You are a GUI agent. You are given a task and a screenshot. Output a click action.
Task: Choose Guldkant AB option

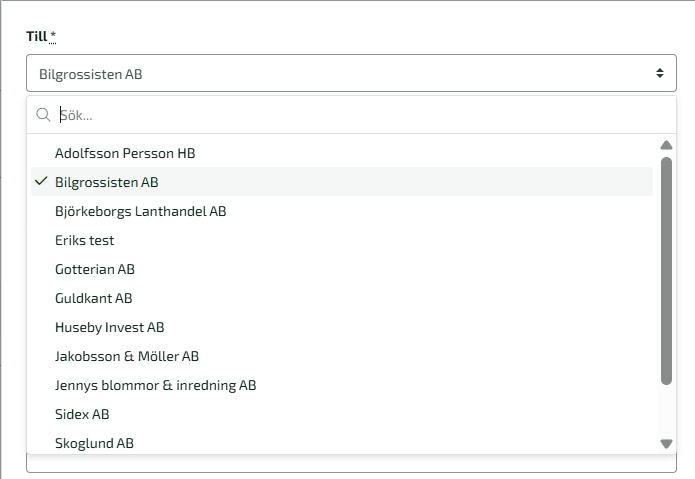coord(94,298)
